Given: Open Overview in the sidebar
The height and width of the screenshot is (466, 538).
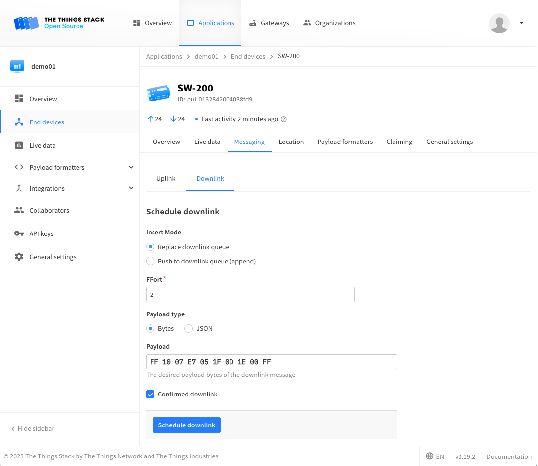Looking at the screenshot, I should [x=70, y=99].
